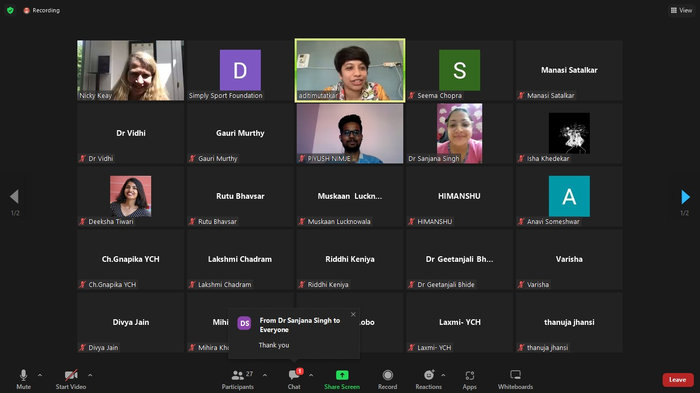Click muted mic icon beside Riddhi Keniya label
The image size is (700, 393).
(x=302, y=284)
